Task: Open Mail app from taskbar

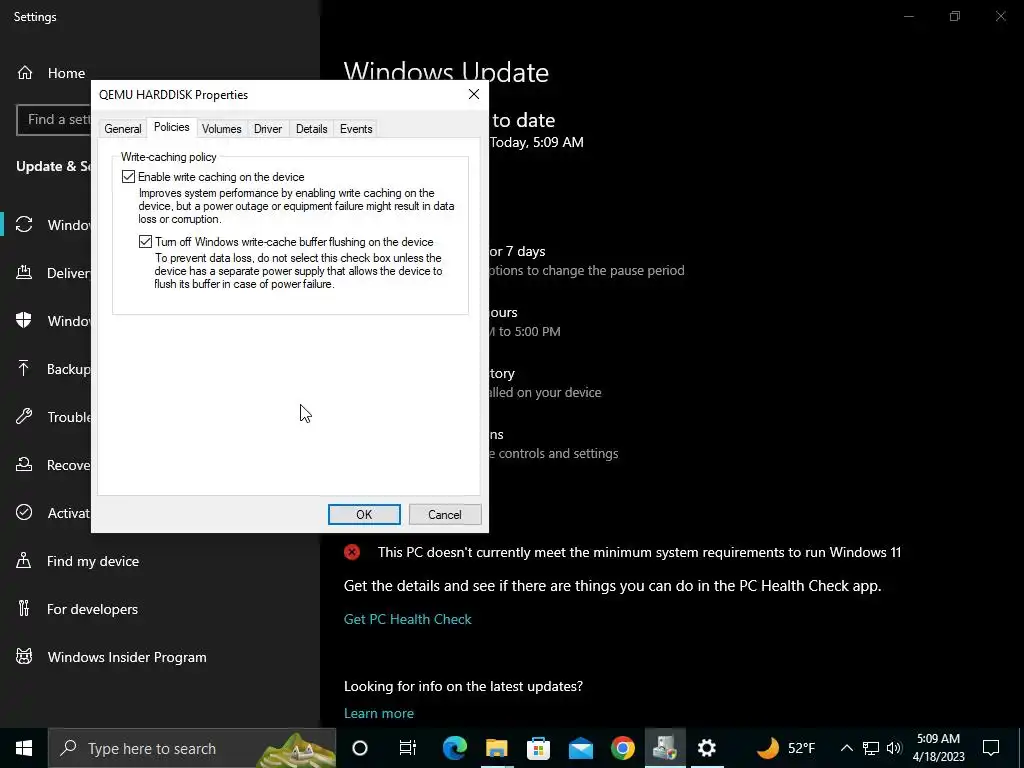Action: pos(581,748)
